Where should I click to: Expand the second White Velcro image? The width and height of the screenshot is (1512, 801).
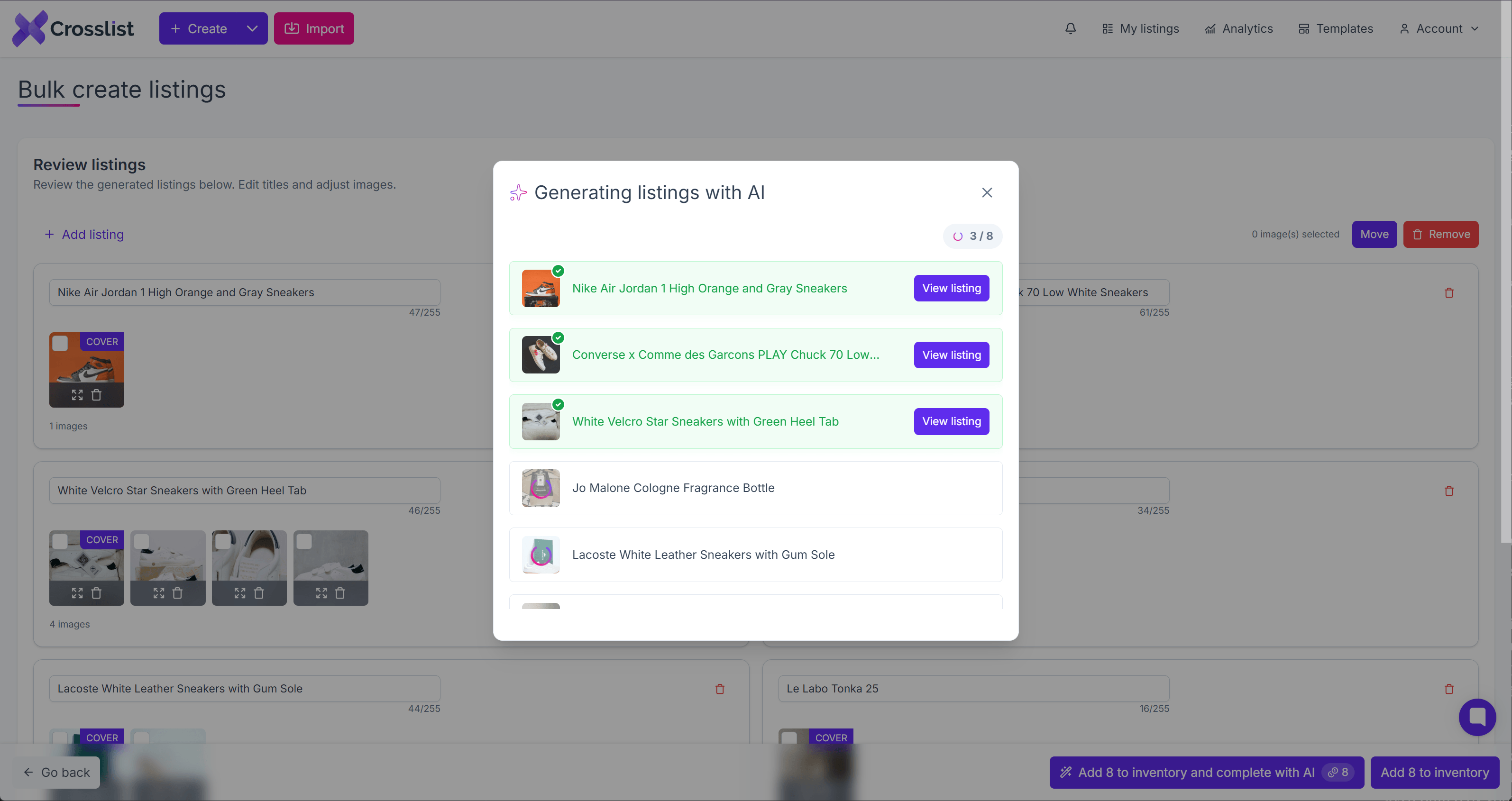point(158,592)
